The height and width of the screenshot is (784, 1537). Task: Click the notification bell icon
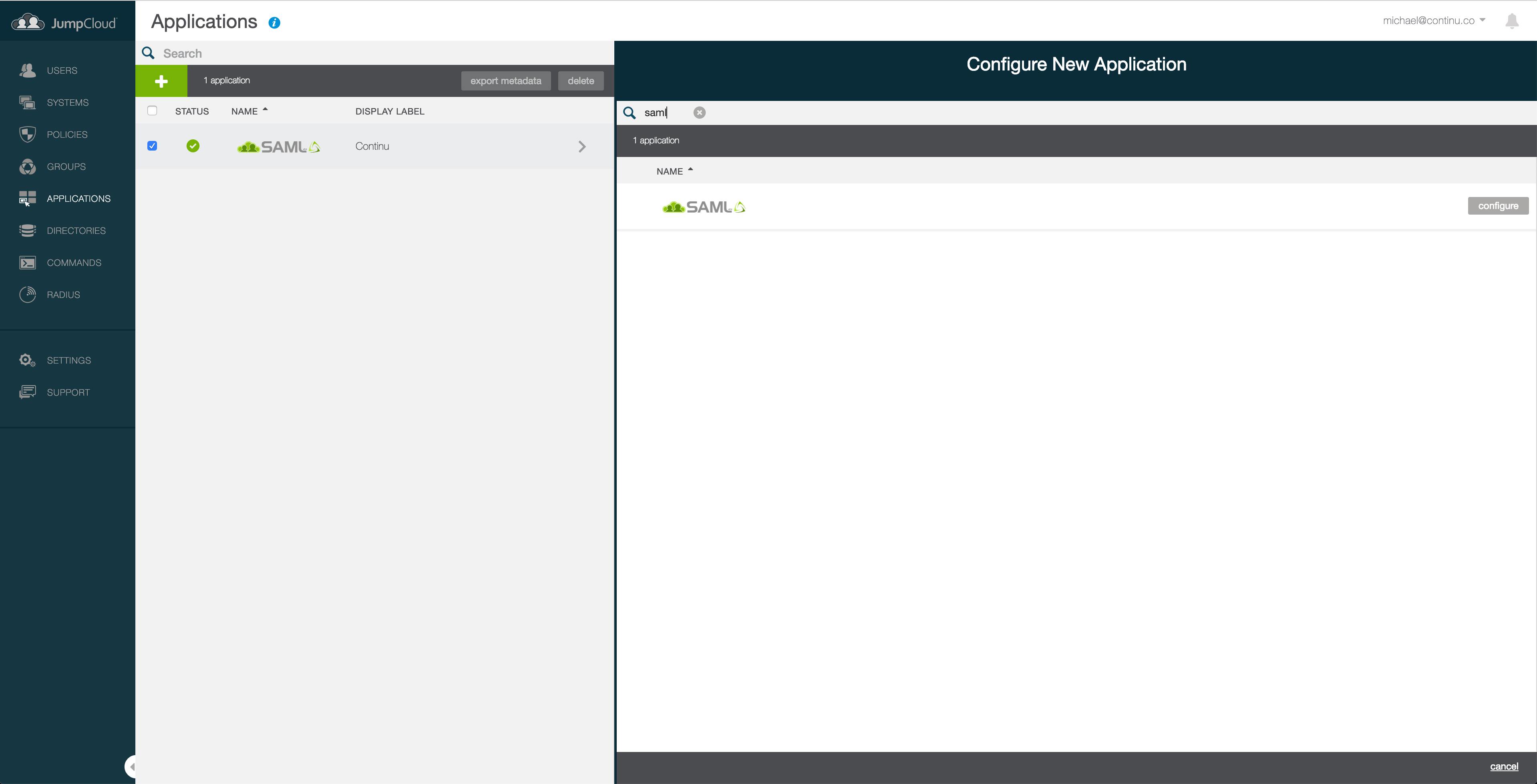tap(1512, 21)
